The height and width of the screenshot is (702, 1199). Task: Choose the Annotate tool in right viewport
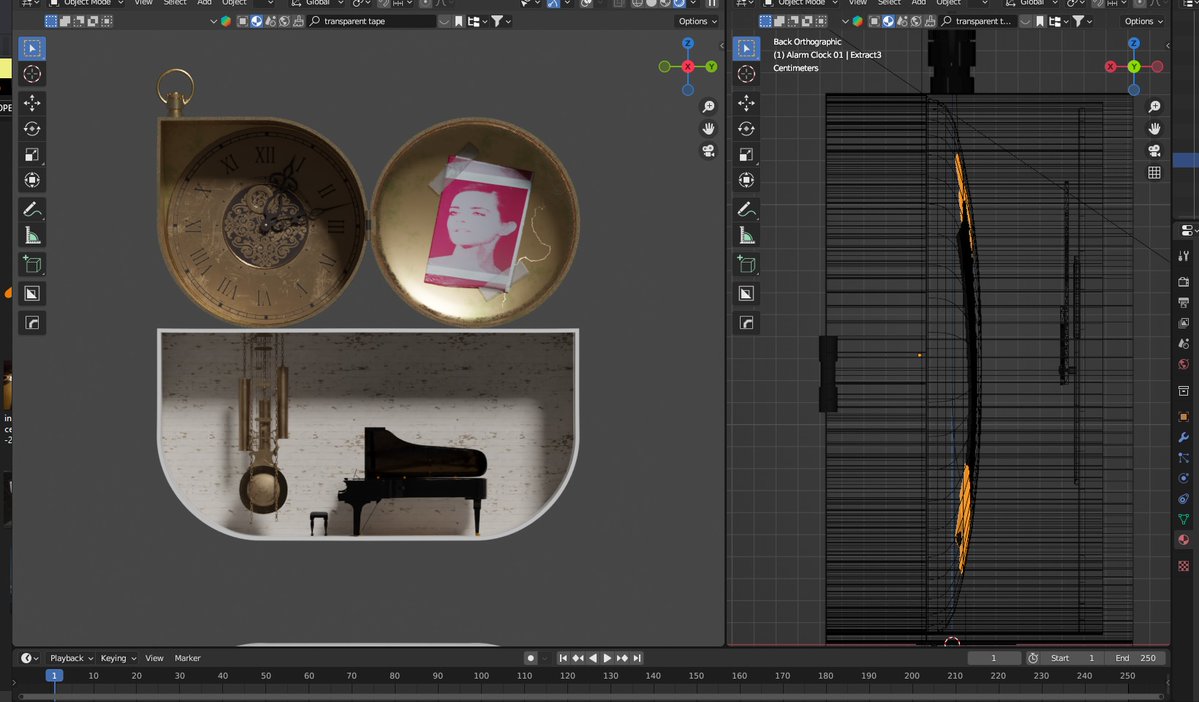click(746, 210)
